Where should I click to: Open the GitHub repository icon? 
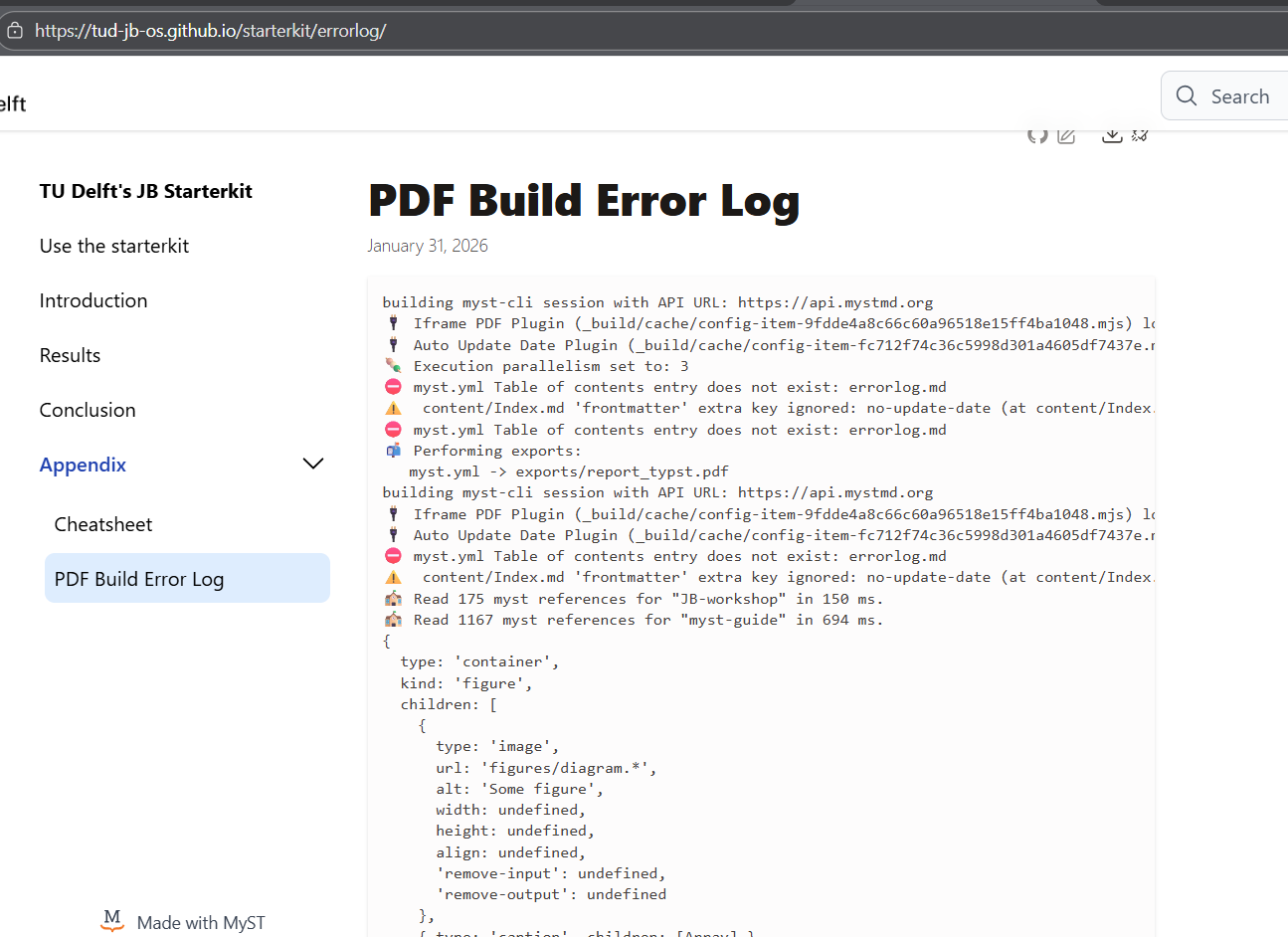click(1037, 135)
